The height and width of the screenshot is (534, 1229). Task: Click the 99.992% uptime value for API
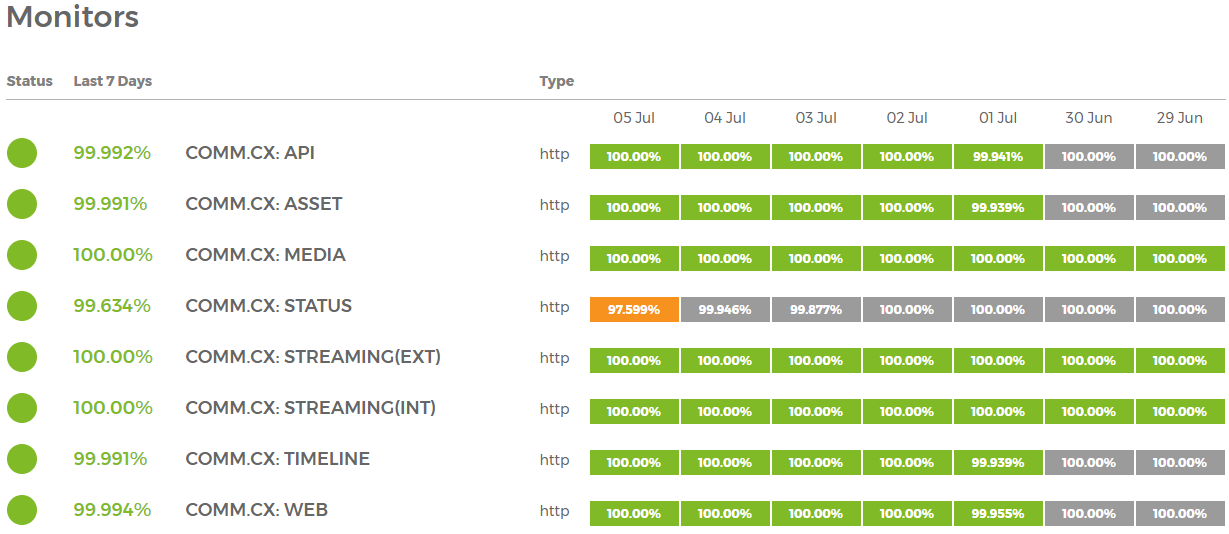[112, 153]
